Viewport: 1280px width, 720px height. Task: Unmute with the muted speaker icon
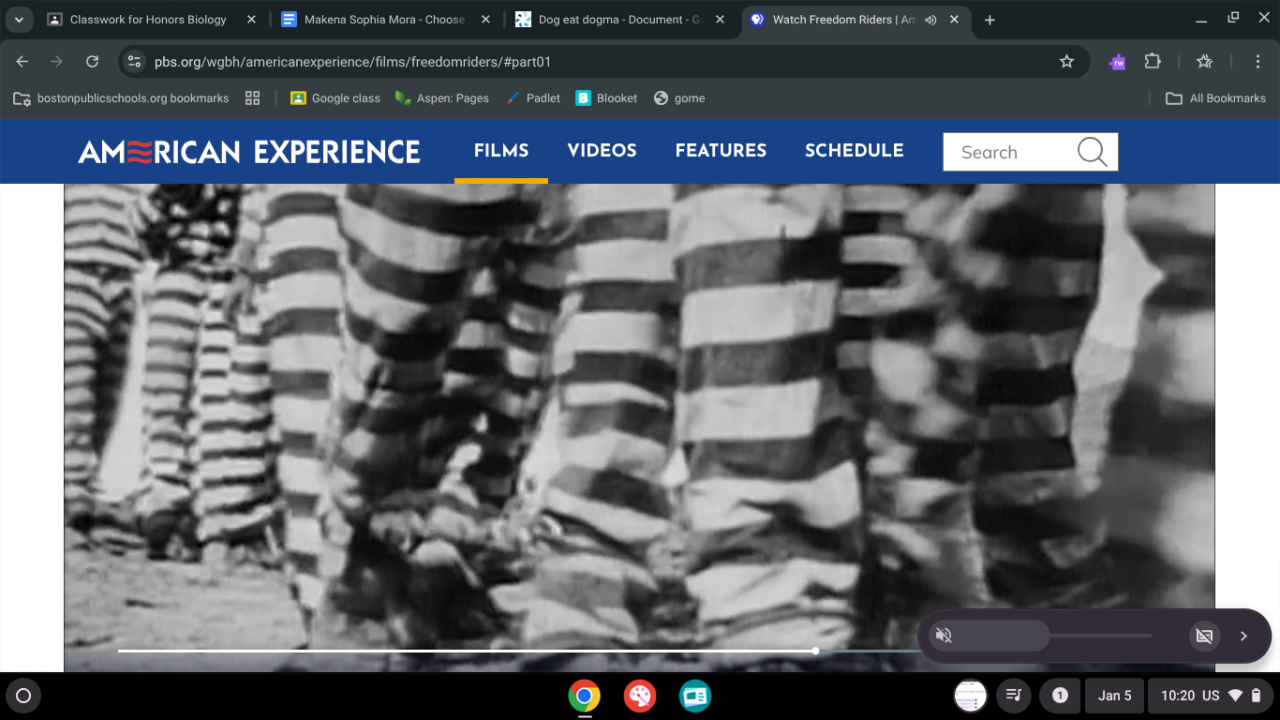click(943, 636)
